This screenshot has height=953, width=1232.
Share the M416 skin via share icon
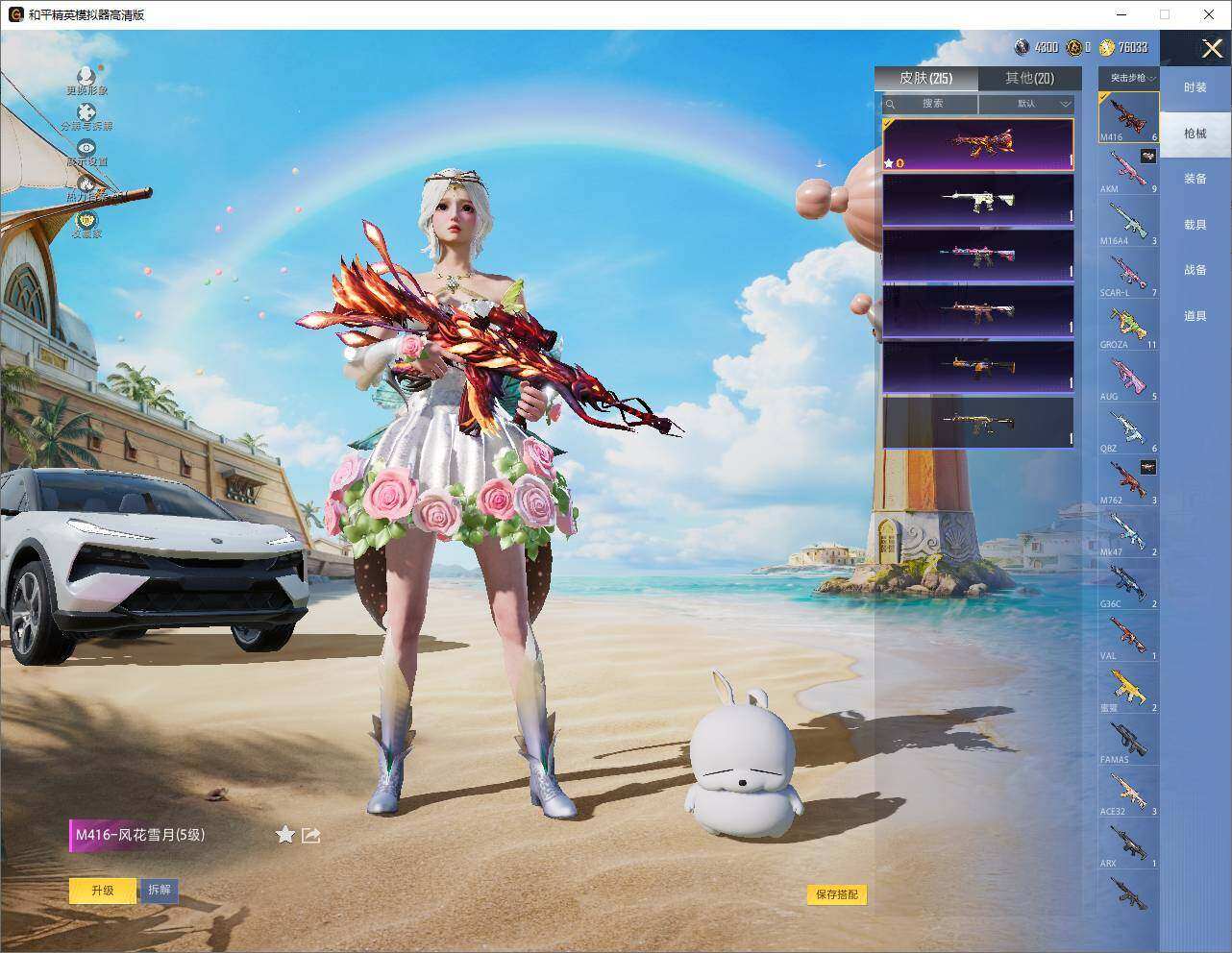pyautogui.click(x=310, y=836)
